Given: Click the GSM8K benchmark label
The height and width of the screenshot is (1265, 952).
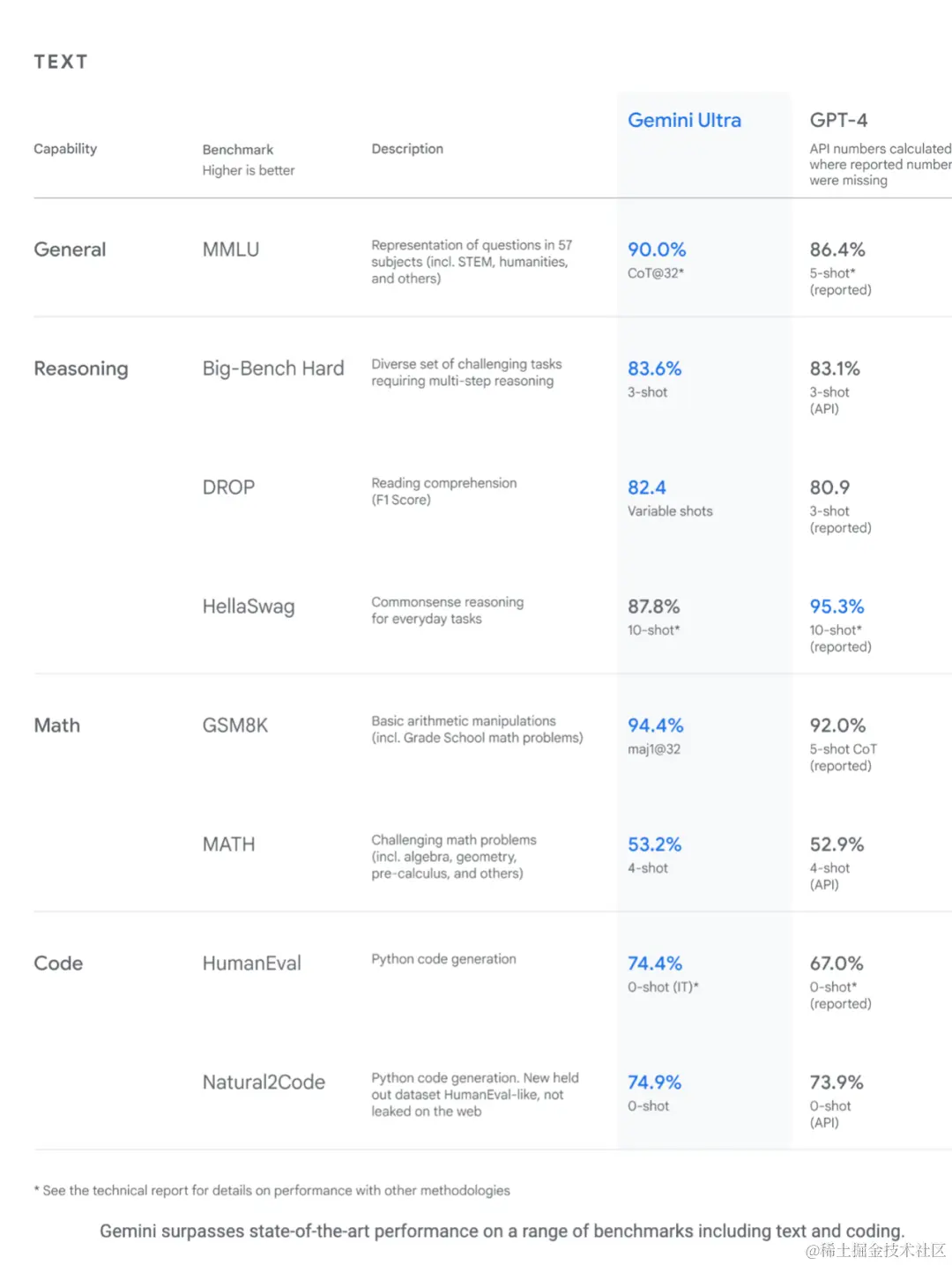Looking at the screenshot, I should click(x=235, y=726).
